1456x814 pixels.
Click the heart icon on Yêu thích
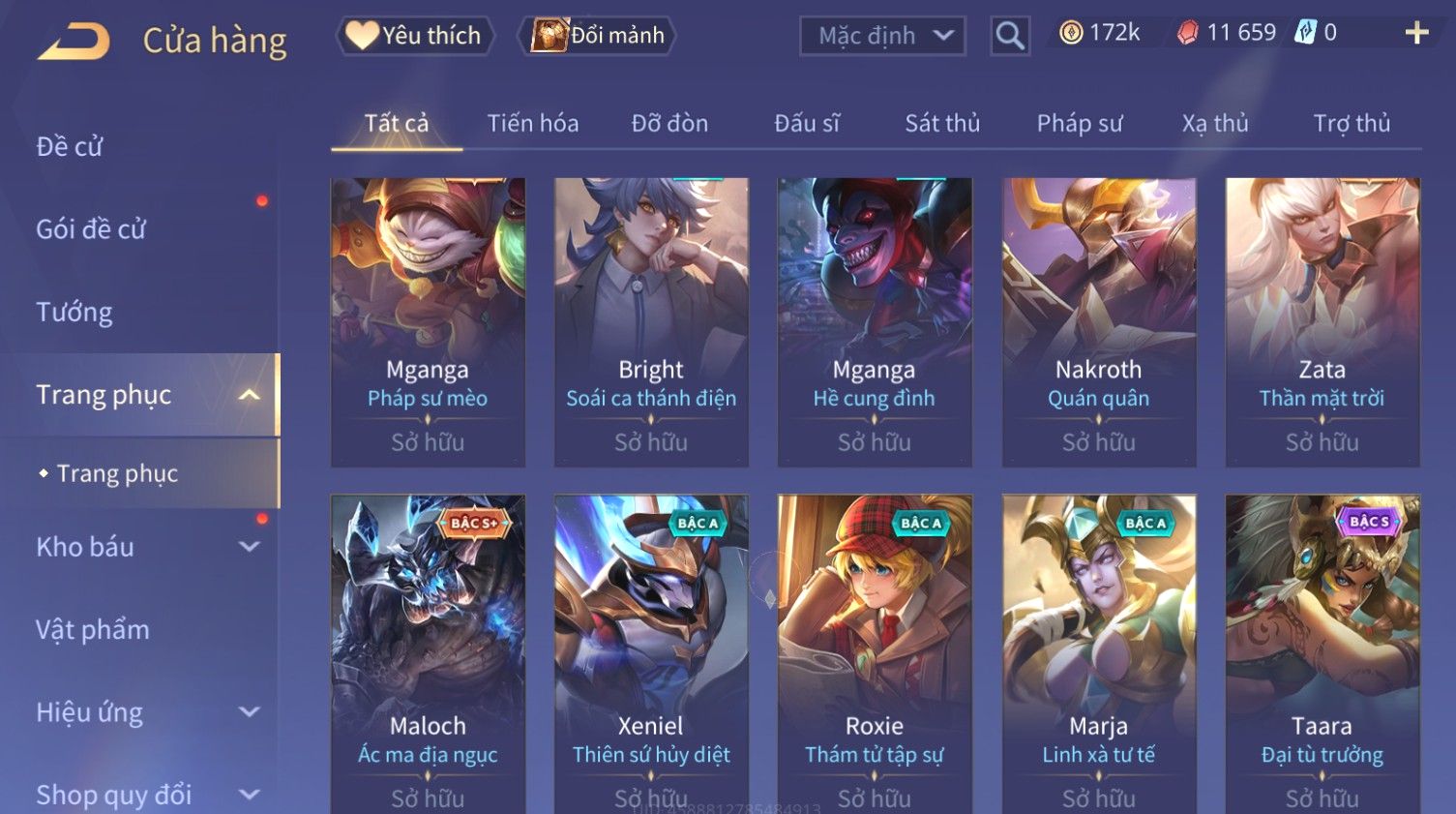pos(361,36)
